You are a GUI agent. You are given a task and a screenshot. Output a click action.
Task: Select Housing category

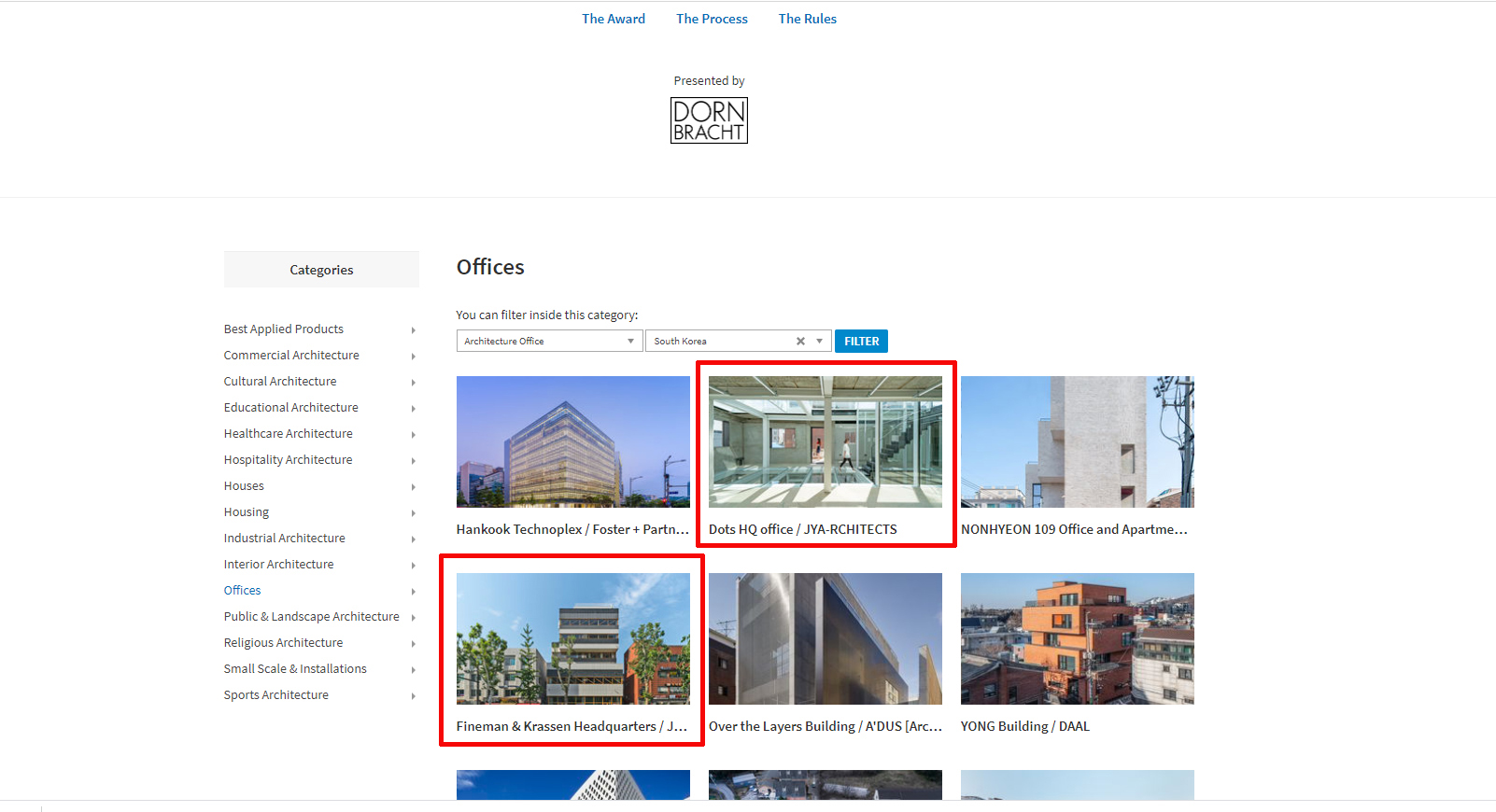pos(247,511)
